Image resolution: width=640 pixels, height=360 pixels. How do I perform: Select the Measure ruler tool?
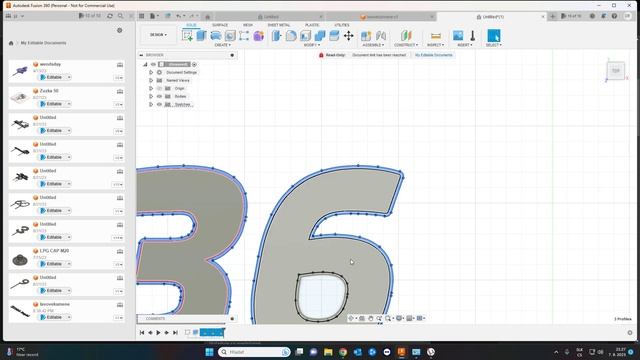click(x=436, y=36)
